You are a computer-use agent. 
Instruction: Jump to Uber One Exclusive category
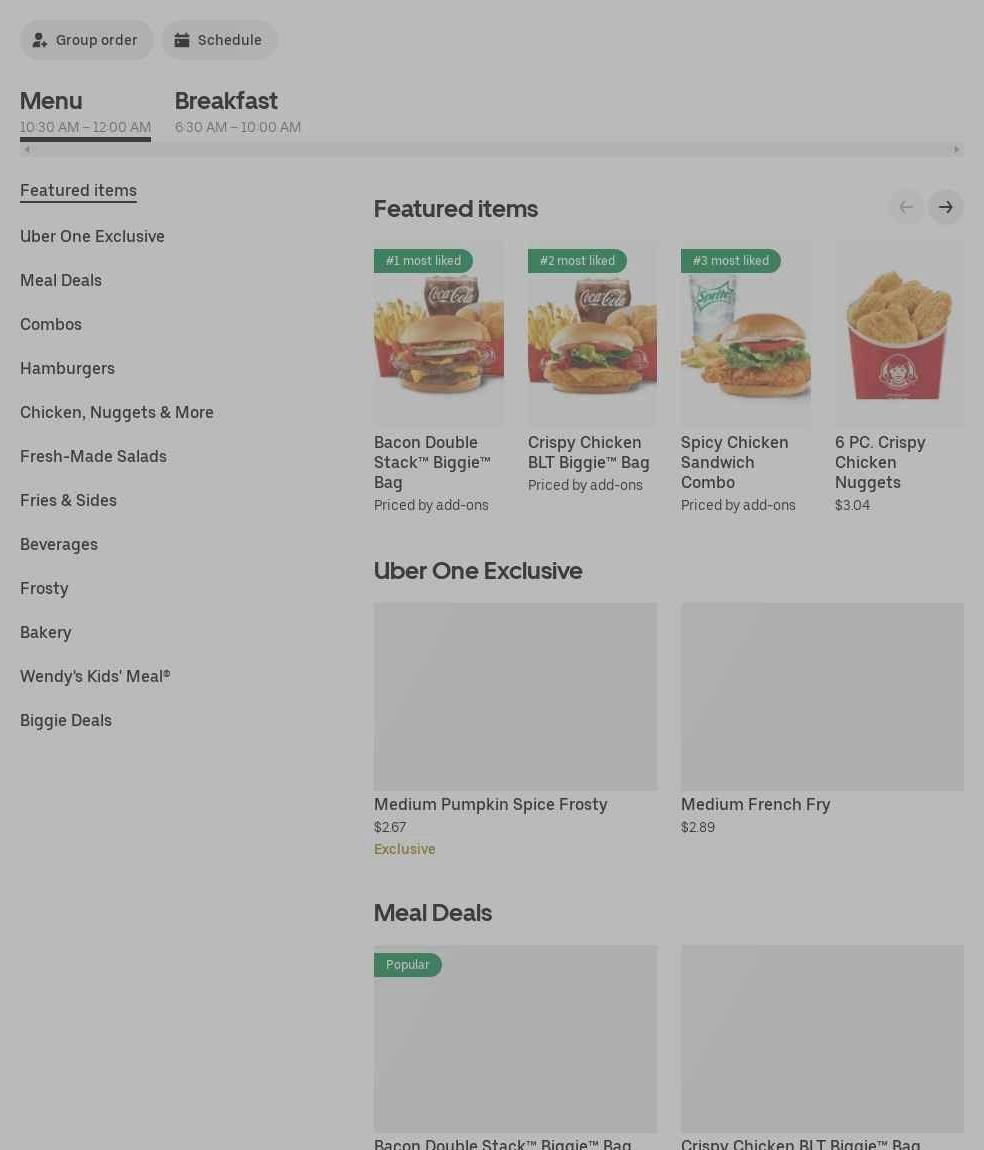tap(92, 236)
